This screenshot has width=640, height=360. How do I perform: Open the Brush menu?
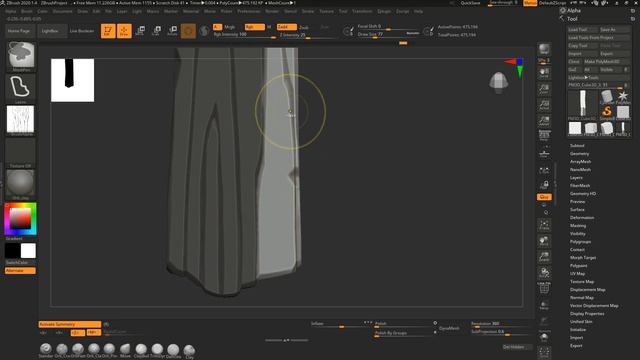pos(27,11)
